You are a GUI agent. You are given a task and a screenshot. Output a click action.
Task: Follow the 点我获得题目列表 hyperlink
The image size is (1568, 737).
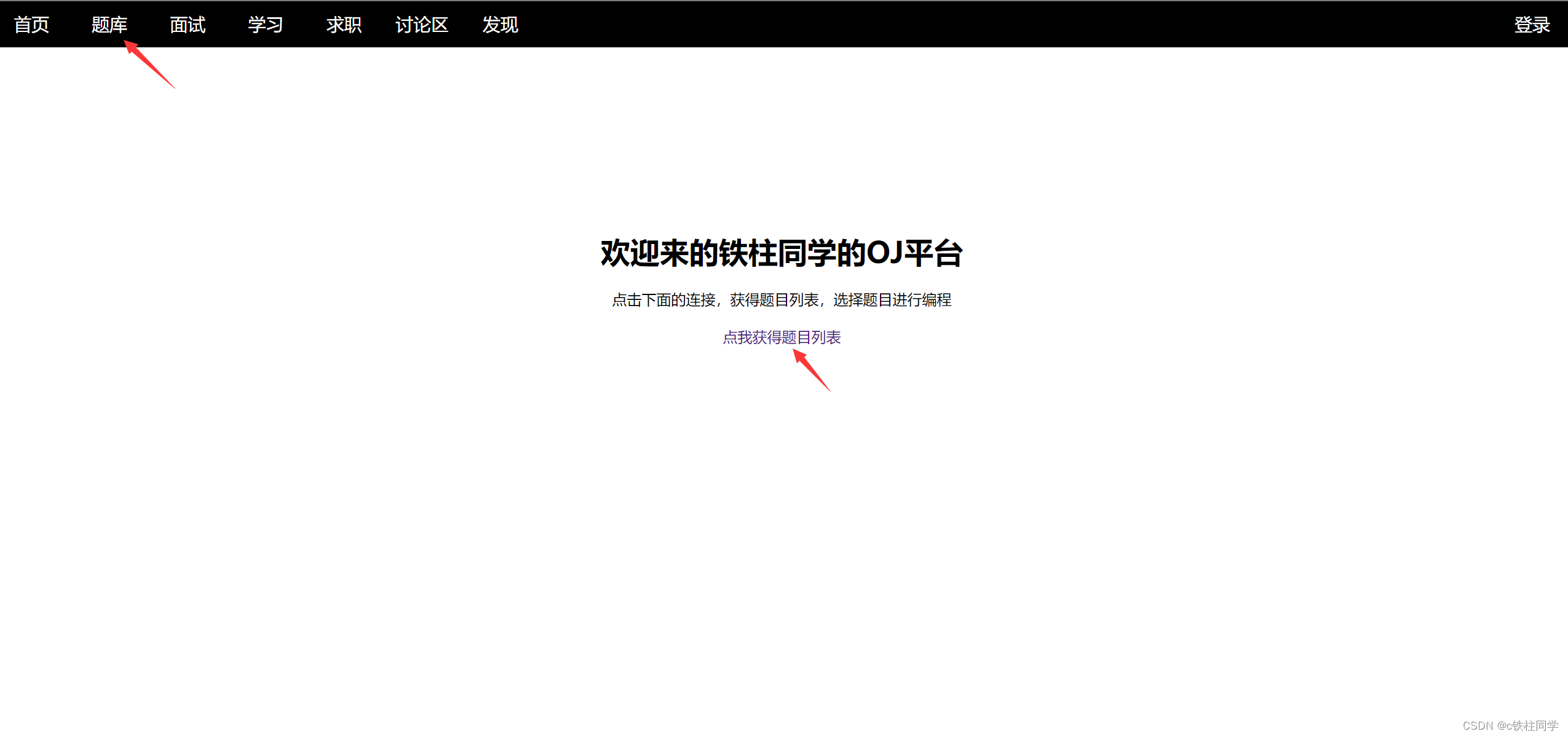click(x=782, y=337)
